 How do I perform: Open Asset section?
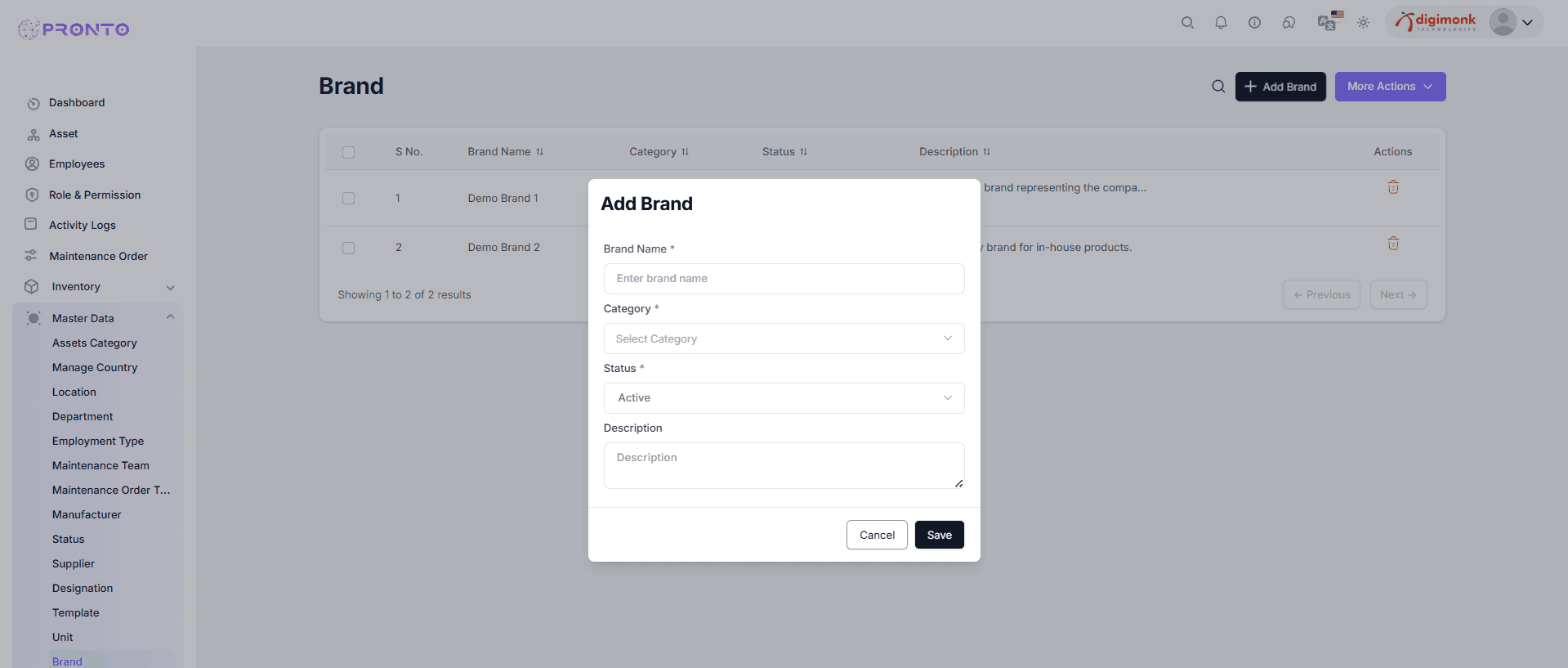click(x=64, y=134)
